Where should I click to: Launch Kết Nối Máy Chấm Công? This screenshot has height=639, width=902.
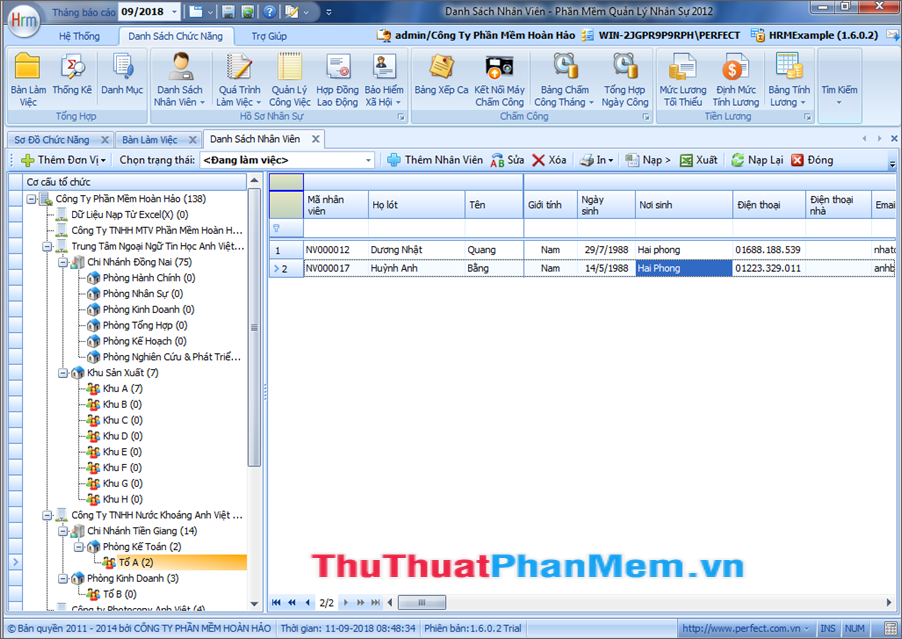[x=500, y=85]
